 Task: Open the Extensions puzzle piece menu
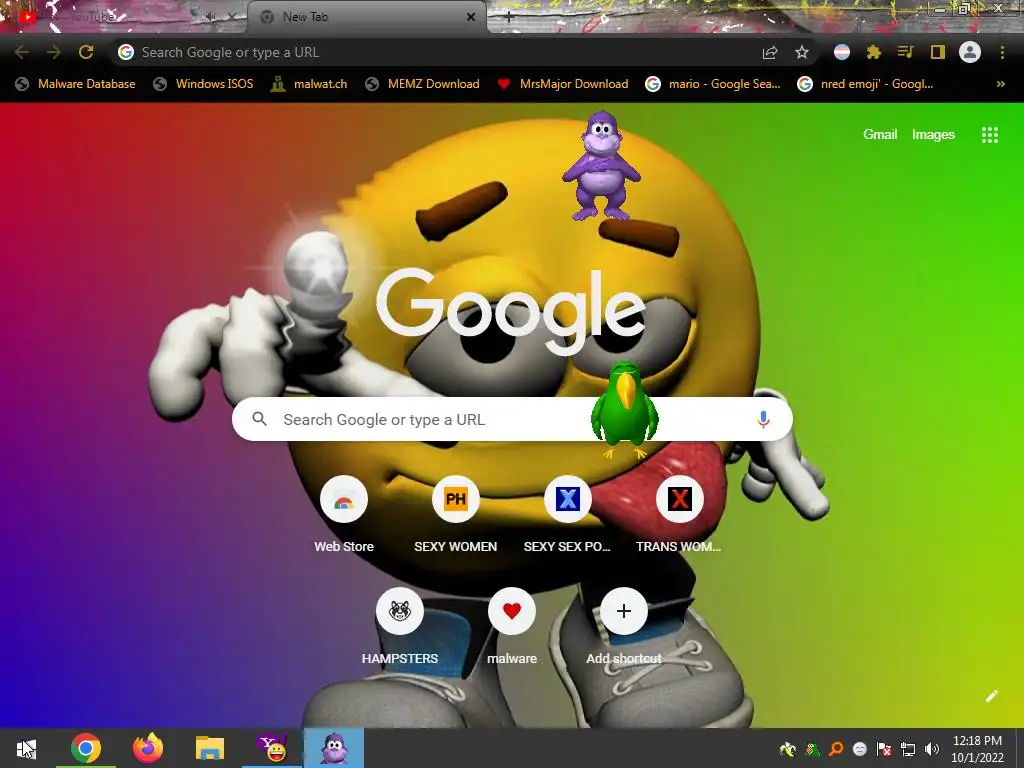pos(874,52)
